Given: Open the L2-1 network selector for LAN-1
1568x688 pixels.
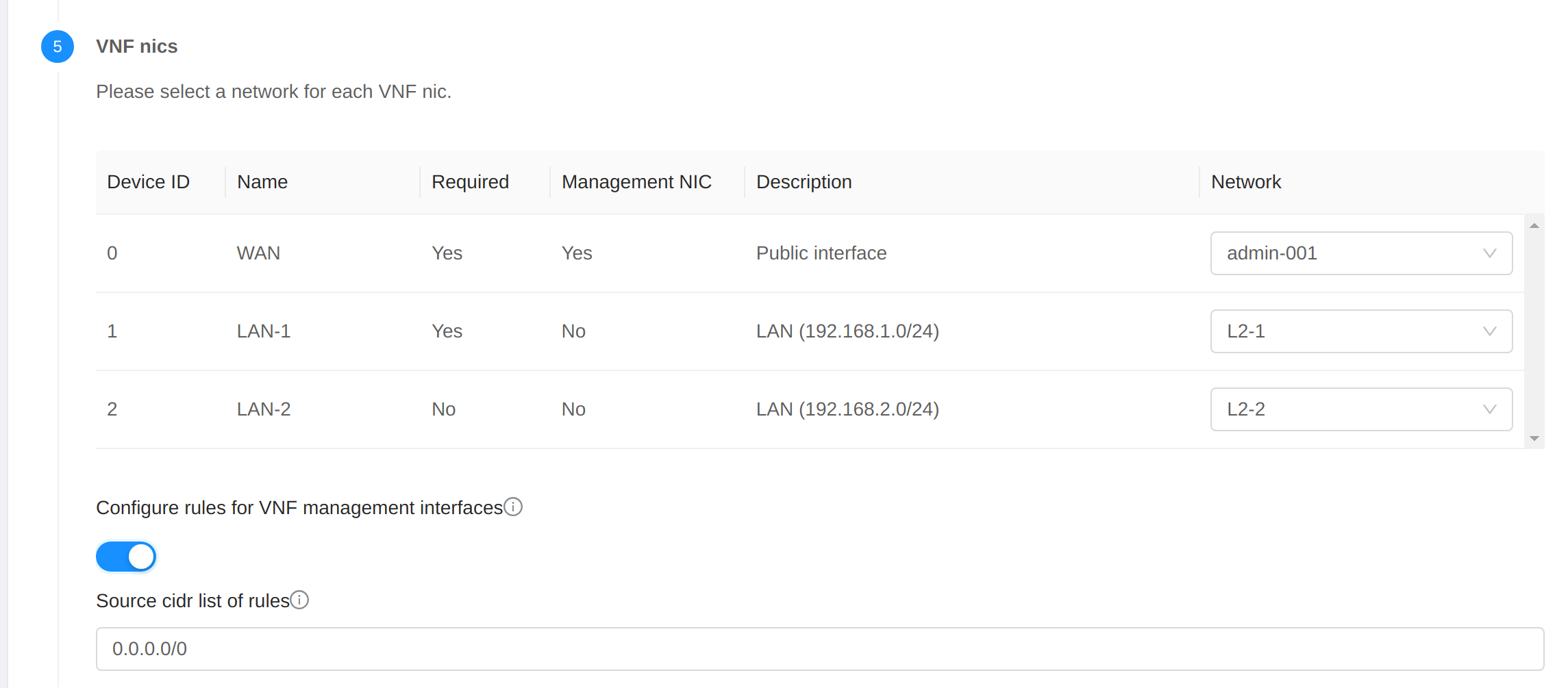Looking at the screenshot, I should click(x=1361, y=331).
